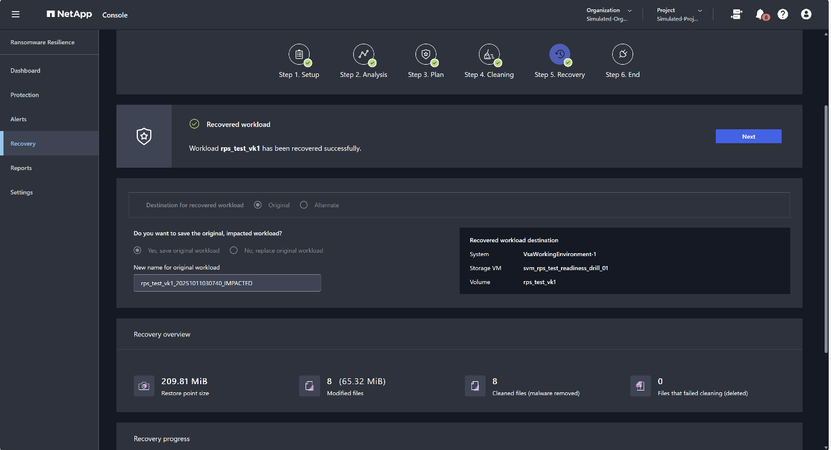Go to Dashboard in the sidebar
The image size is (831, 450).
pos(26,71)
